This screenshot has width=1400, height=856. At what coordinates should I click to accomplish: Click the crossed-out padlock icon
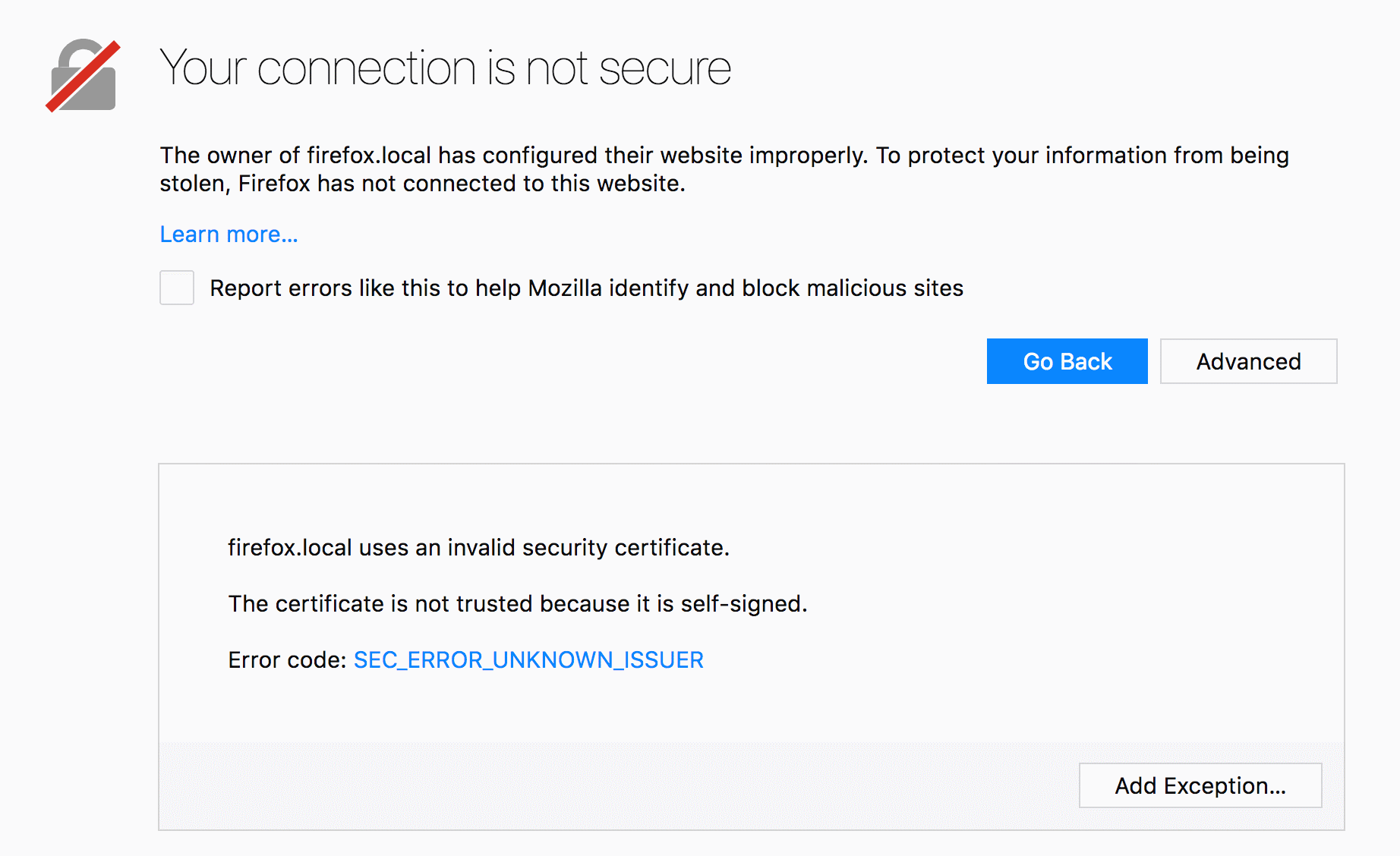84,76
